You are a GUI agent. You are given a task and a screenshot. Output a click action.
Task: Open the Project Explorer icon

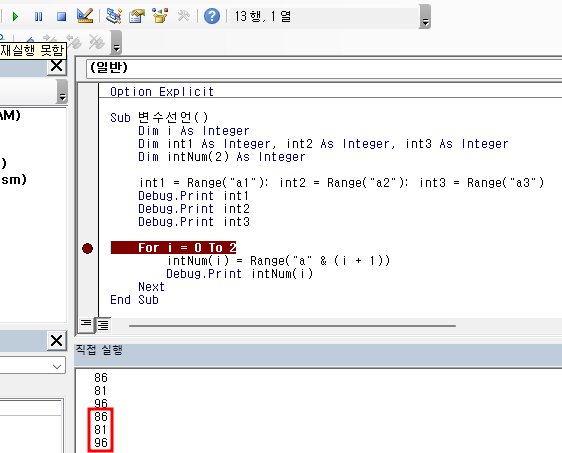pos(114,16)
